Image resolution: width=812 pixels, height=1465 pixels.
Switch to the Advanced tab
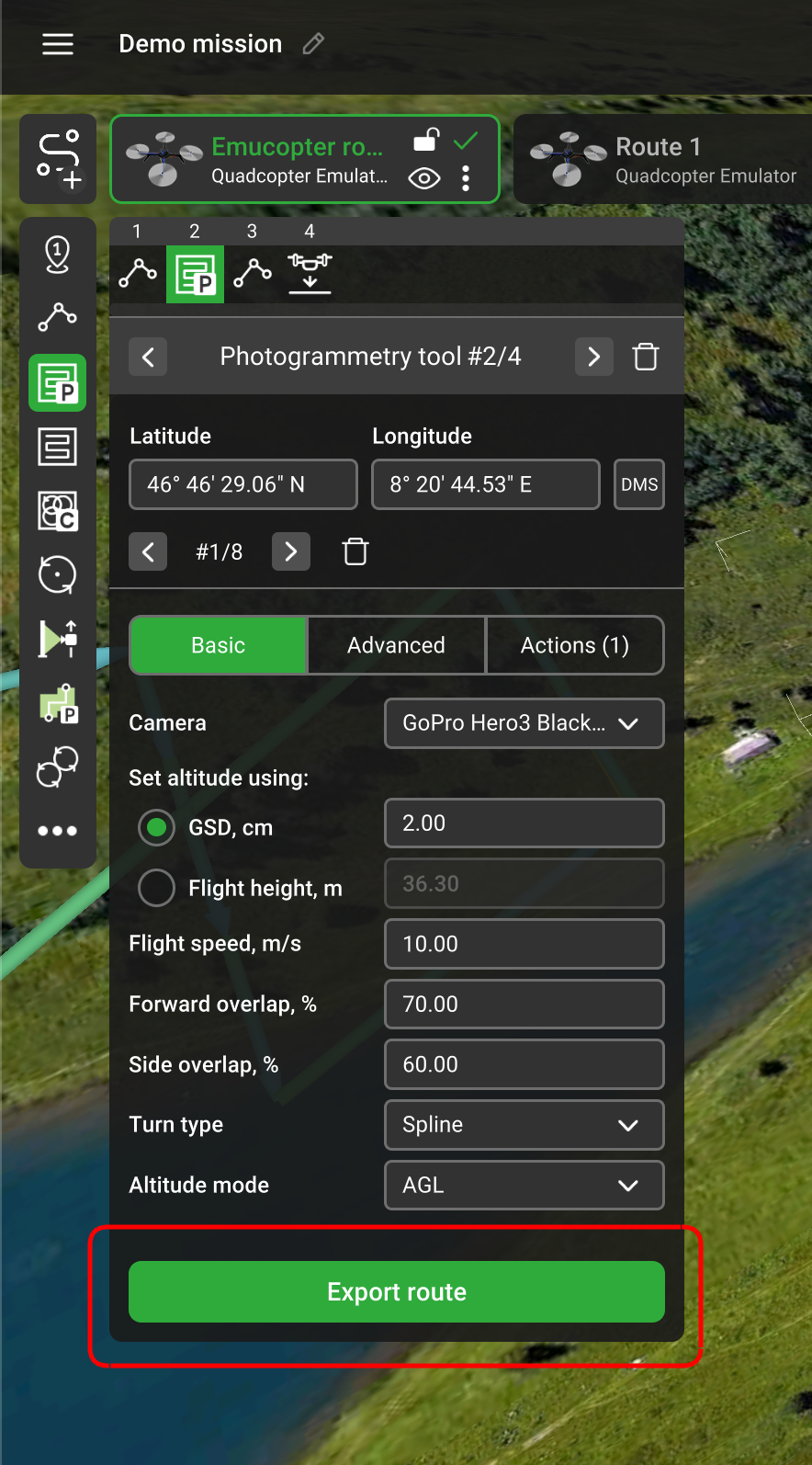[396, 645]
